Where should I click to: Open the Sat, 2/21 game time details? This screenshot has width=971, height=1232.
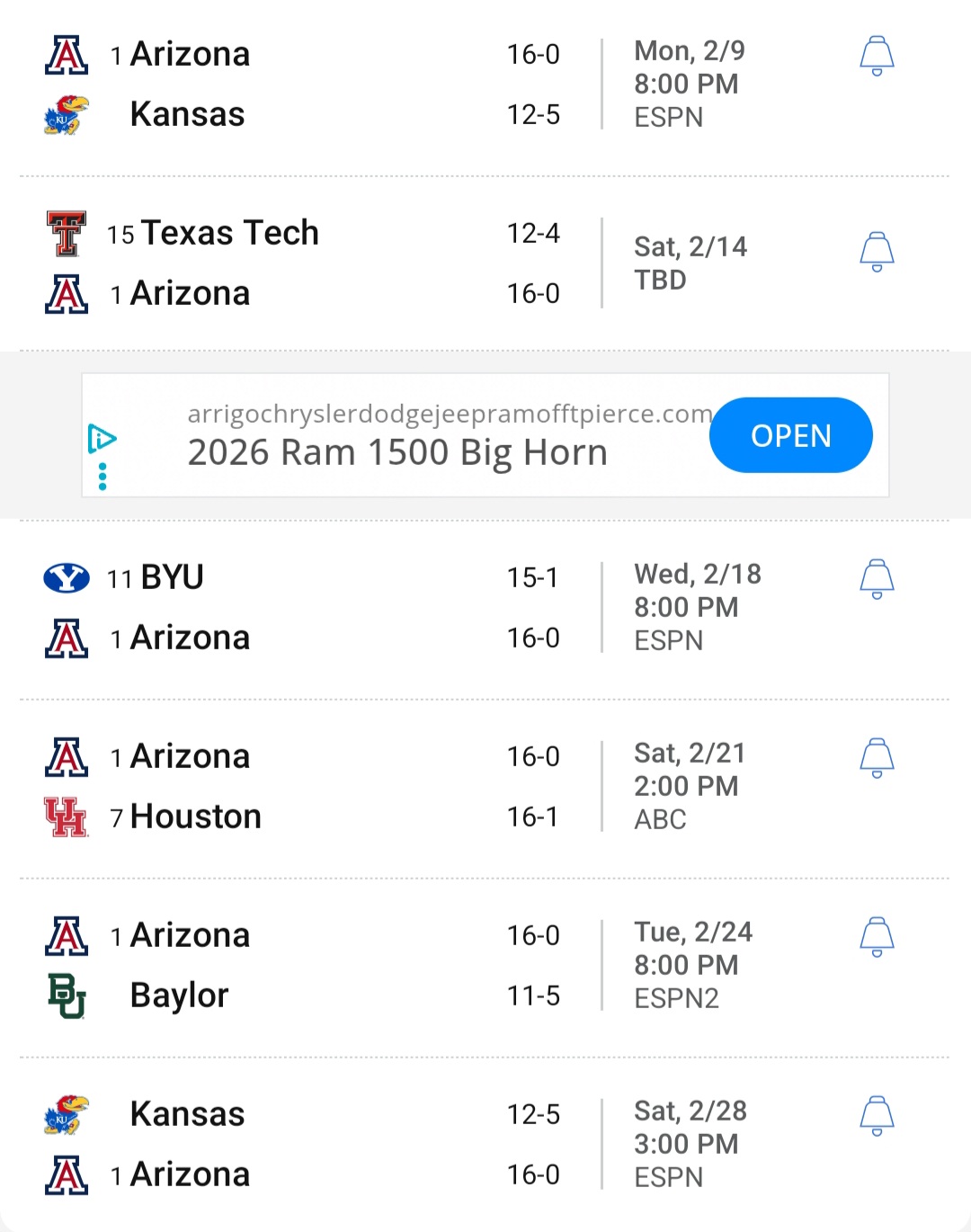[x=689, y=786]
